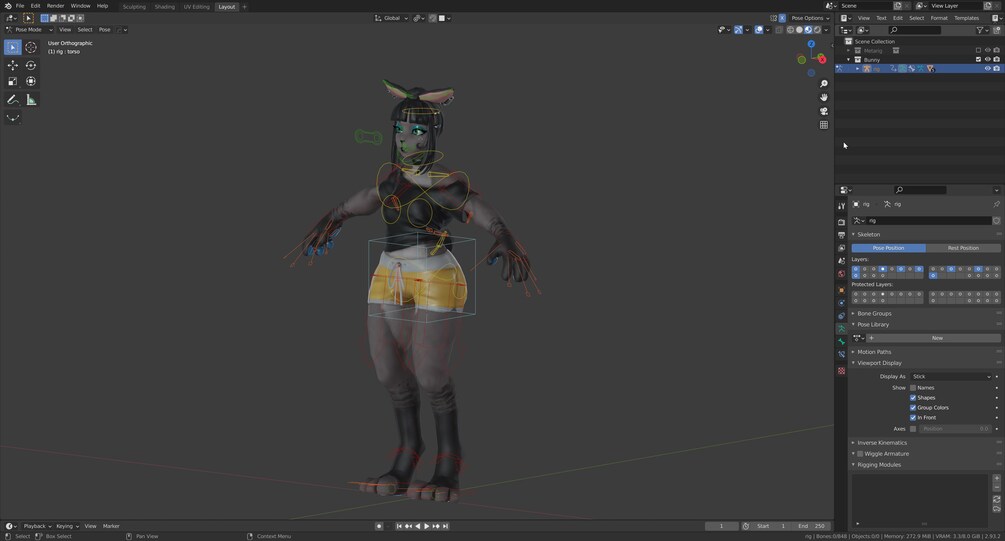Screen dimensions: 1005x541
Task: Open the Window menu
Action: tap(80, 6)
